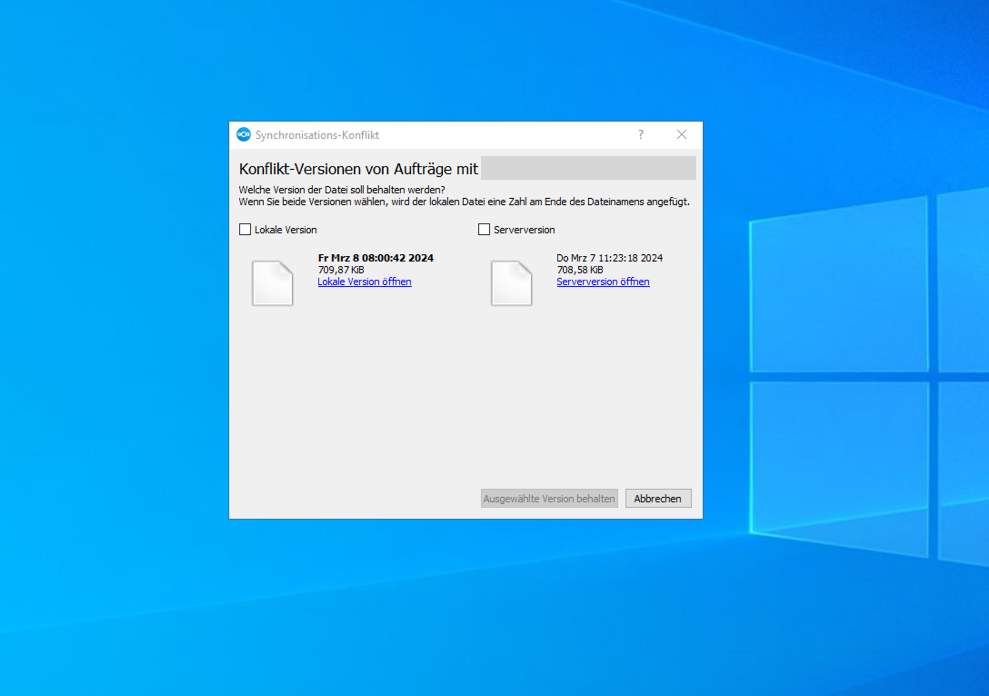Click the server version file icon
The width and height of the screenshot is (989, 696).
tap(511, 283)
